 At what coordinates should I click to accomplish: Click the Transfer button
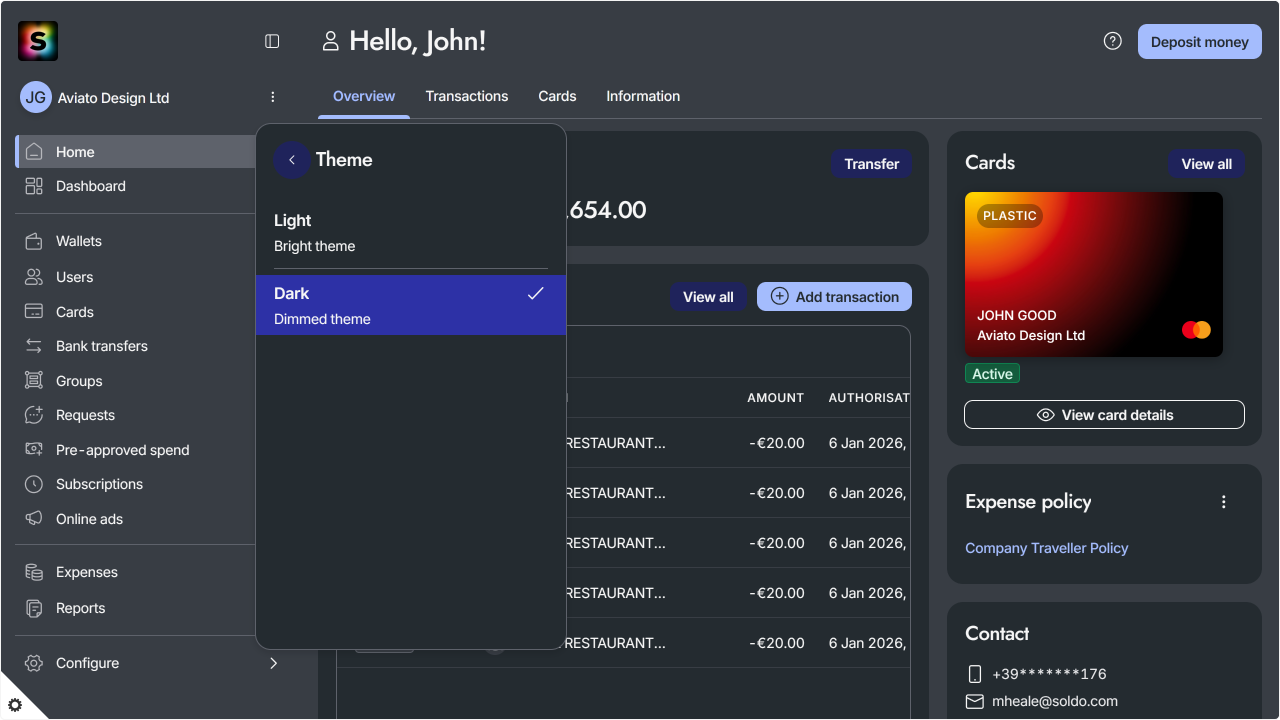871,164
